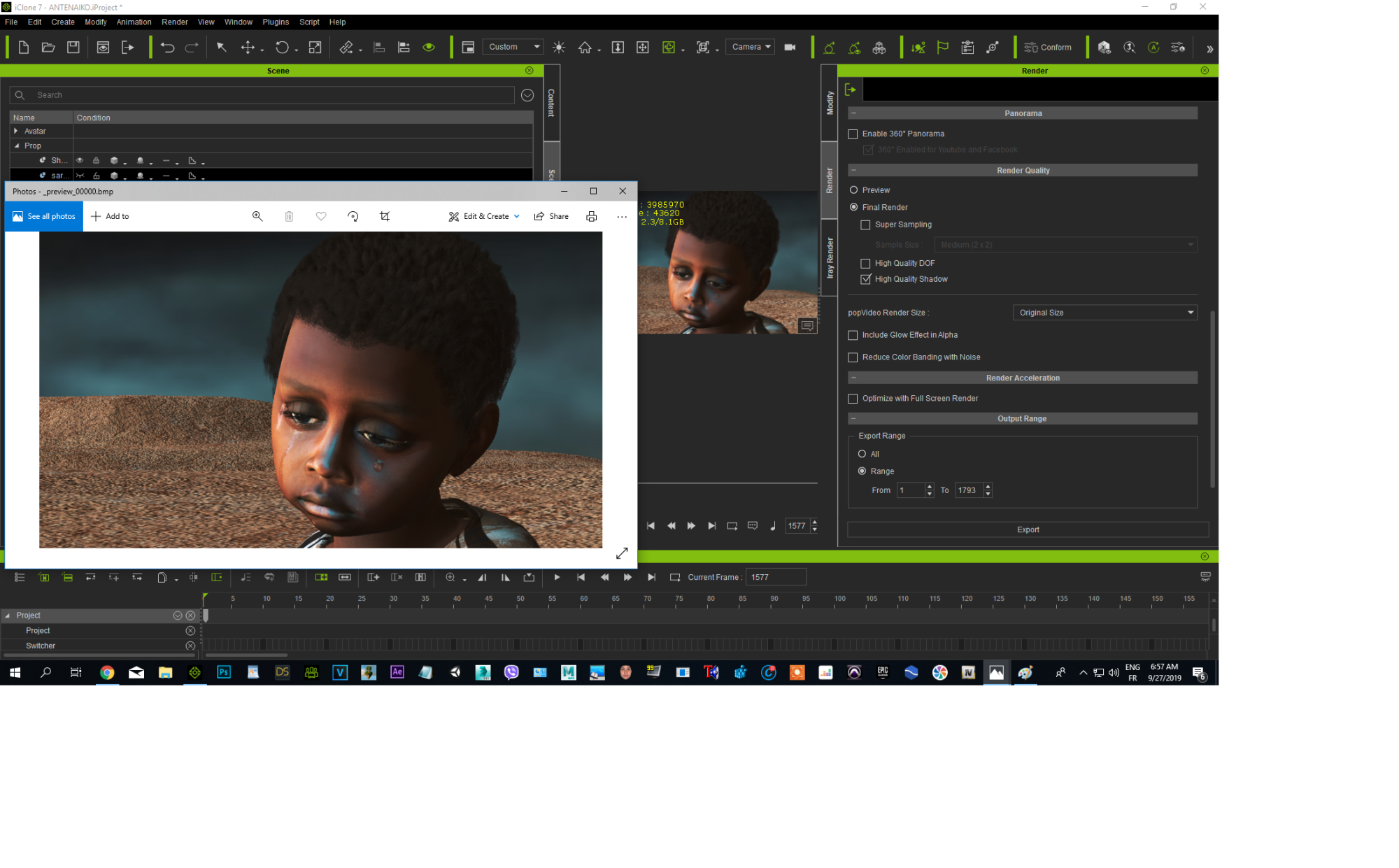The height and width of the screenshot is (868, 1399).
Task: Collapse the Prop tree node
Action: click(x=16, y=145)
